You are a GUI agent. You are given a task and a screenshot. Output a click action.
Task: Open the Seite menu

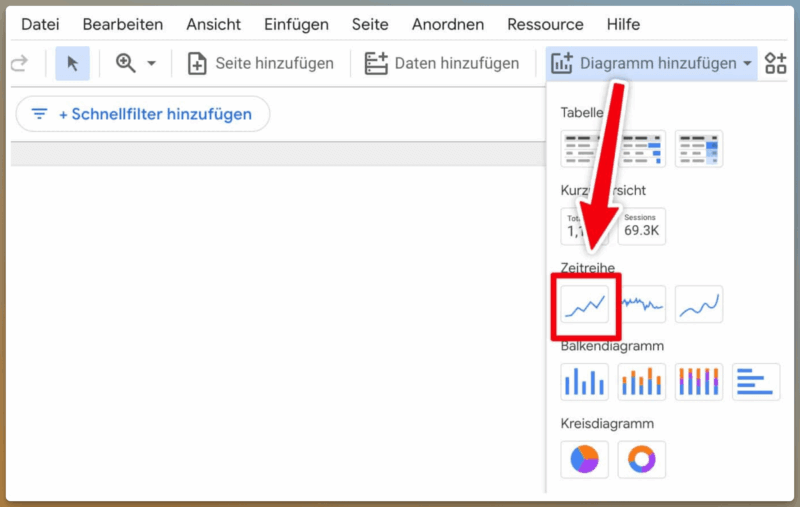pyautogui.click(x=370, y=24)
